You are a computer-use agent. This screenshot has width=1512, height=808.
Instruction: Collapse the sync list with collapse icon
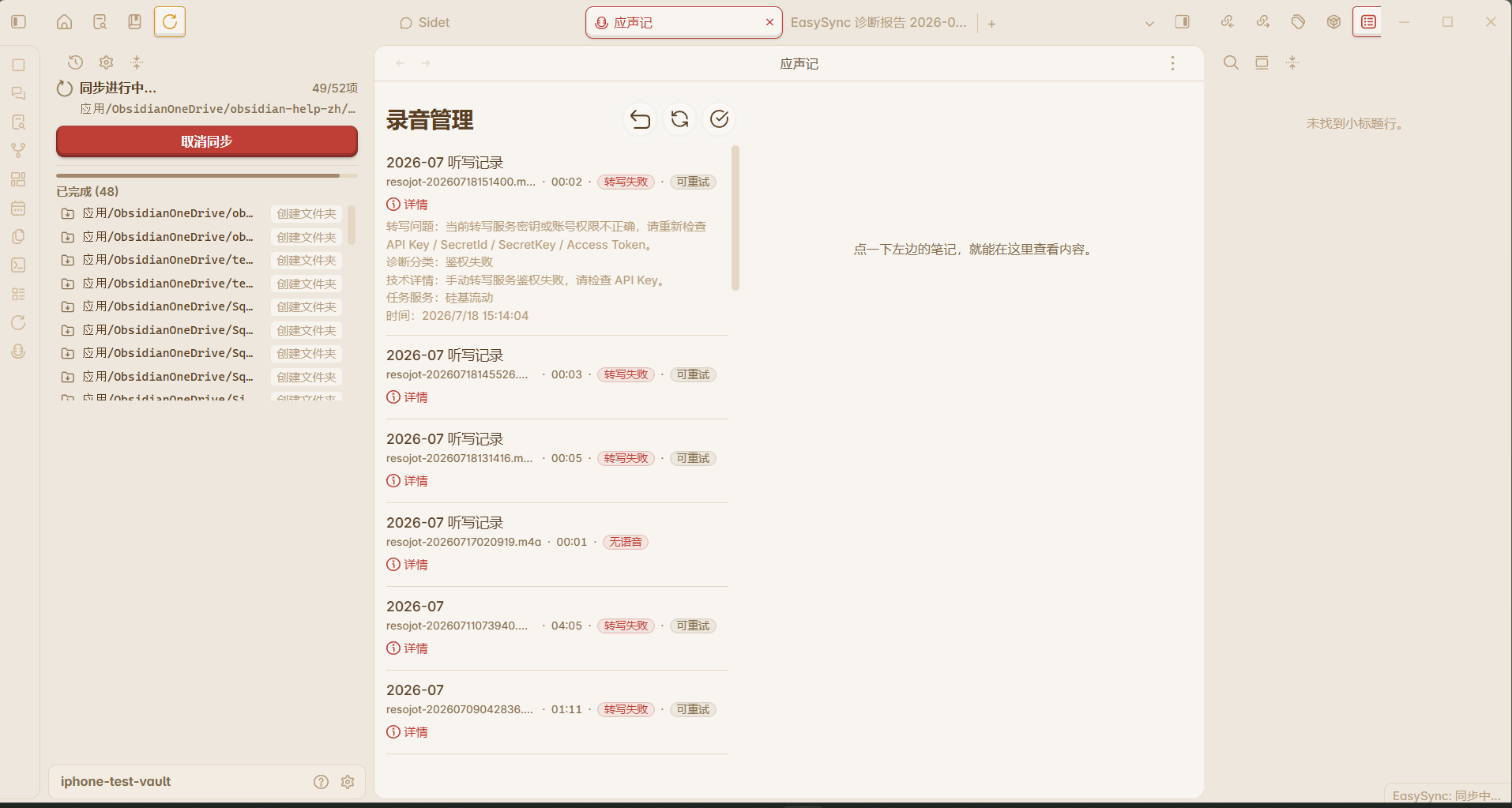tap(137, 62)
